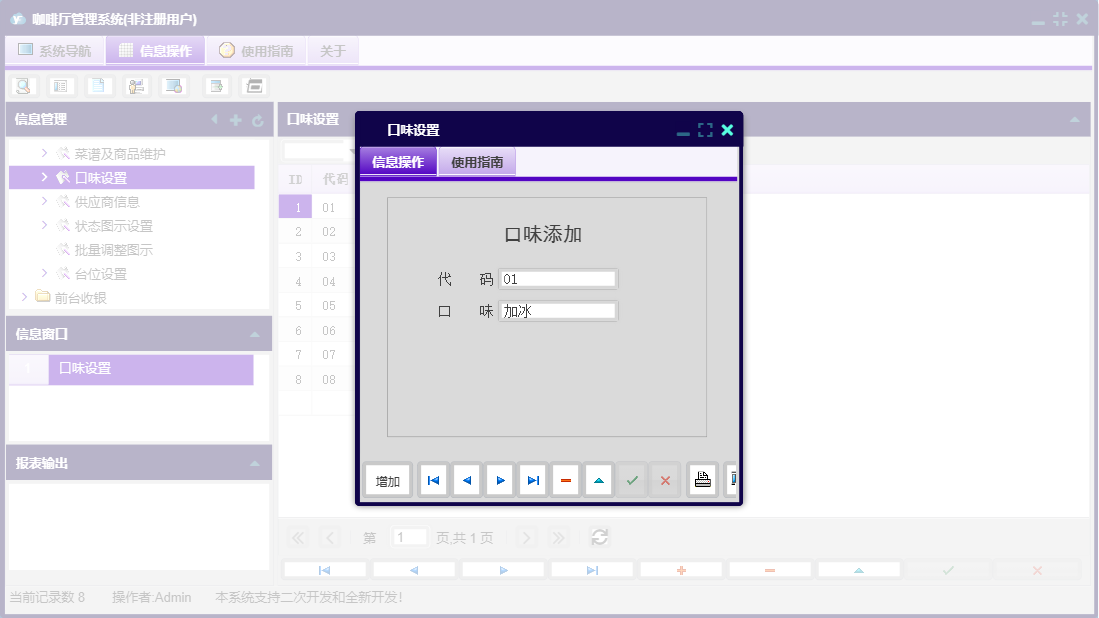Click the red minus delete icon in dialog

click(x=566, y=481)
